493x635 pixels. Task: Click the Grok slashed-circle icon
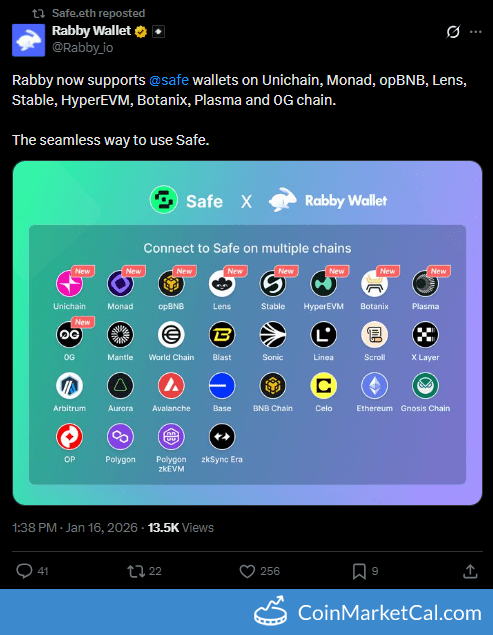tap(453, 32)
